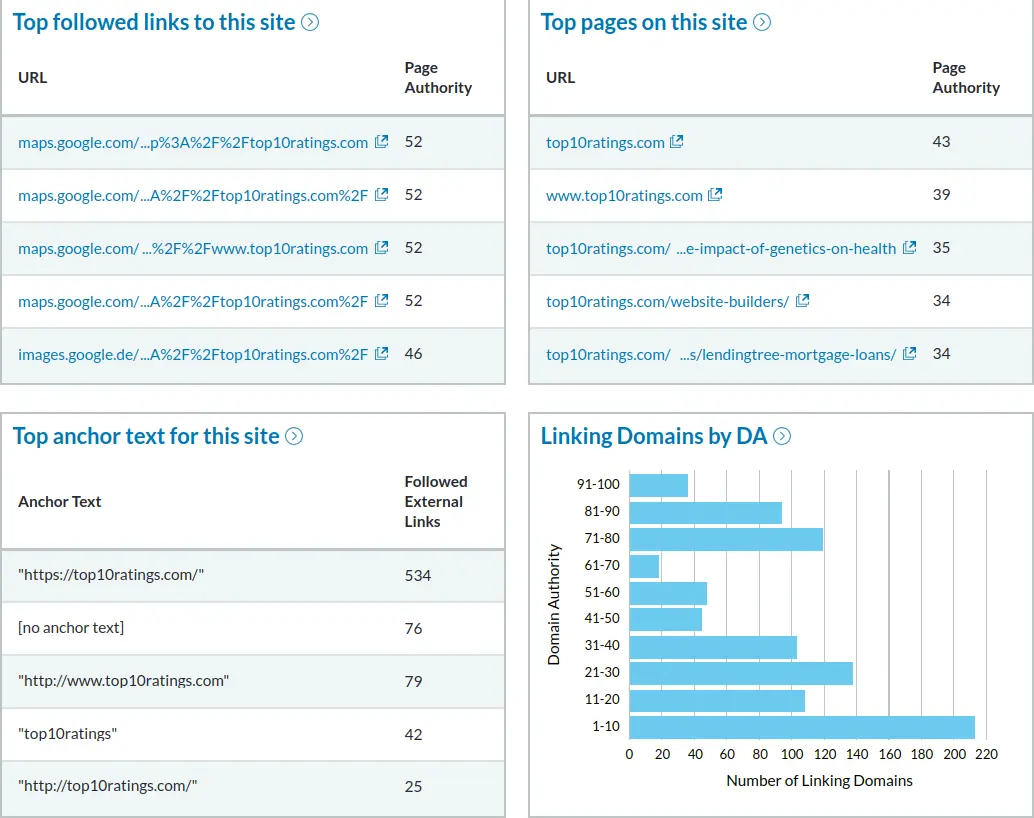Image resolution: width=1034 pixels, height=818 pixels.
Task: Open the images.google.de followed link
Action: pos(193,355)
